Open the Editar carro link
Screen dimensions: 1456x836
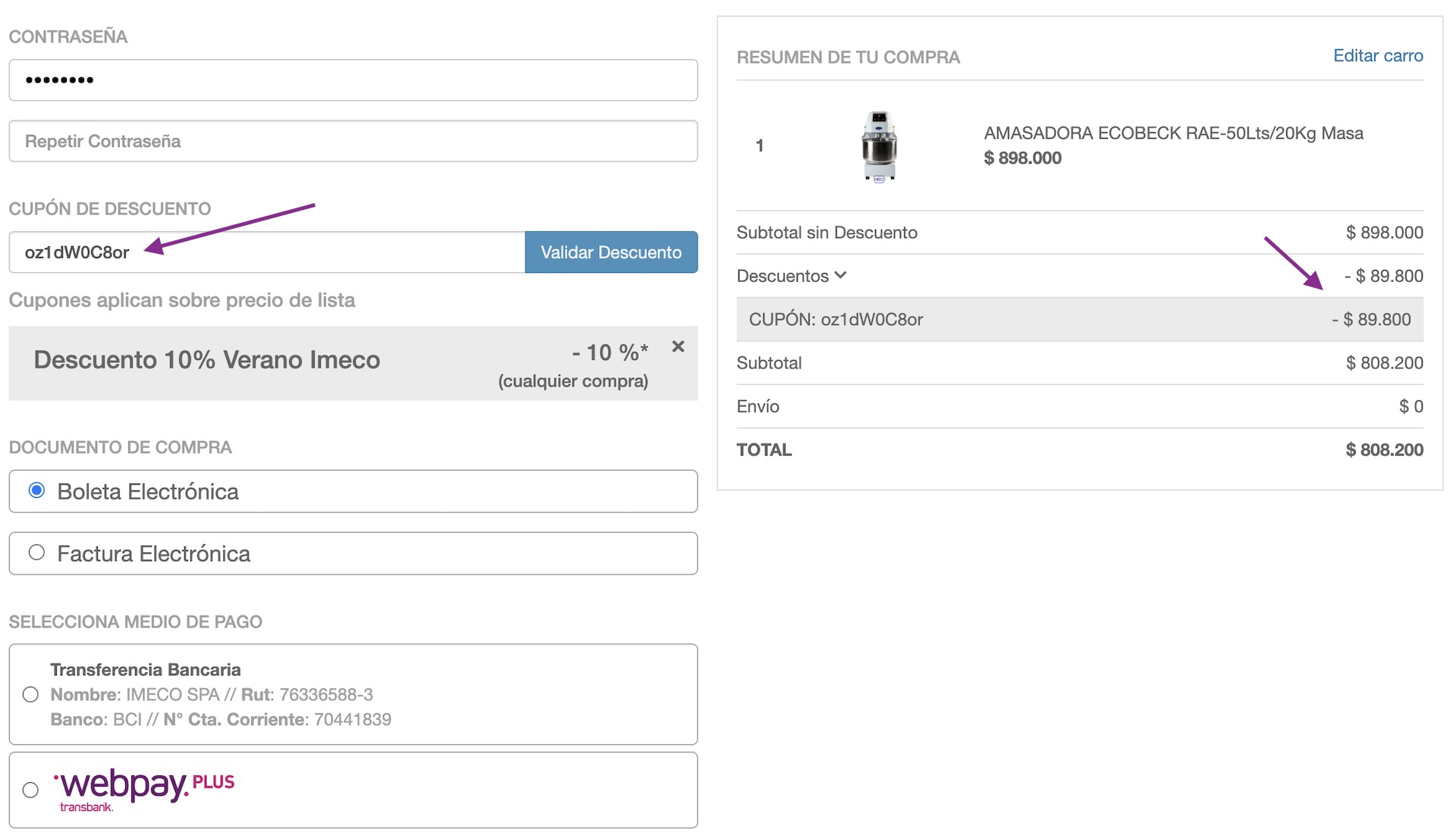tap(1377, 55)
